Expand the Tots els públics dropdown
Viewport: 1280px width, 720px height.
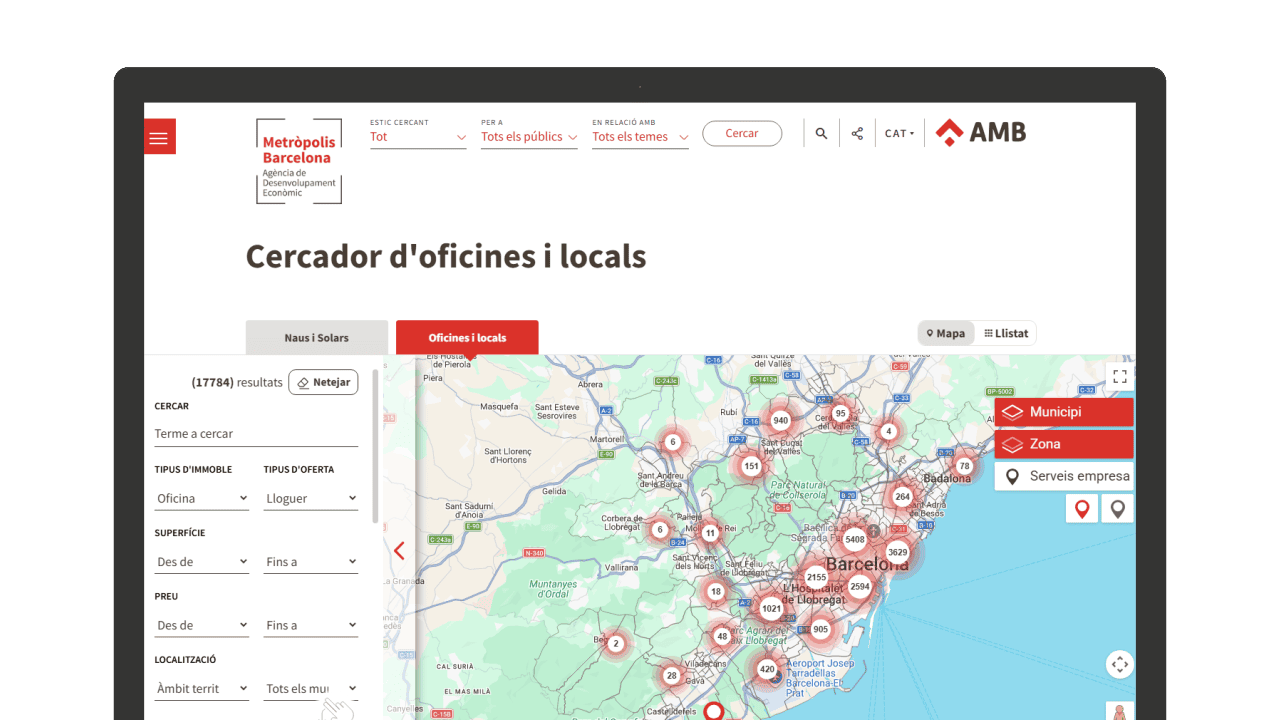tap(529, 137)
